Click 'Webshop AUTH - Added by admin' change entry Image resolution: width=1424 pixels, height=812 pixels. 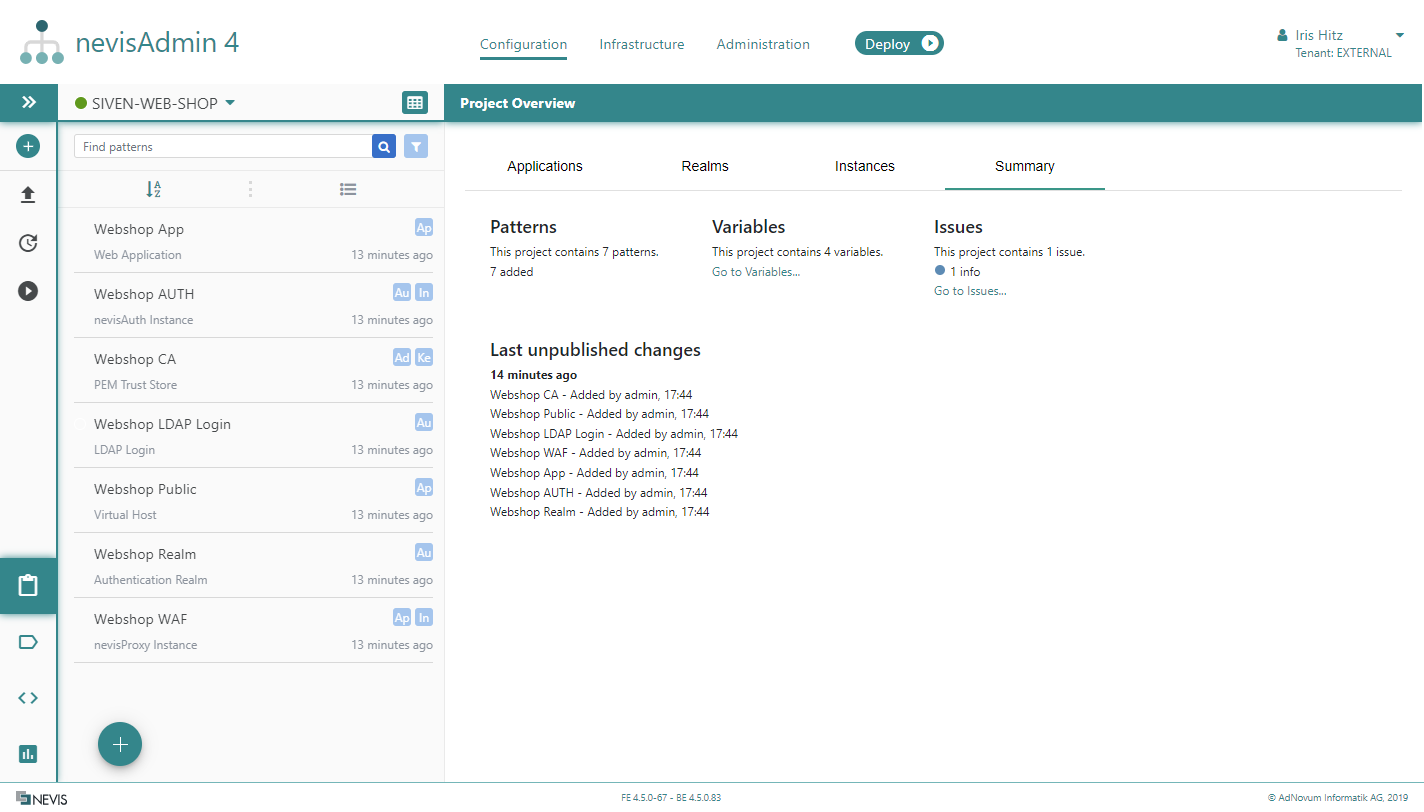(x=599, y=492)
